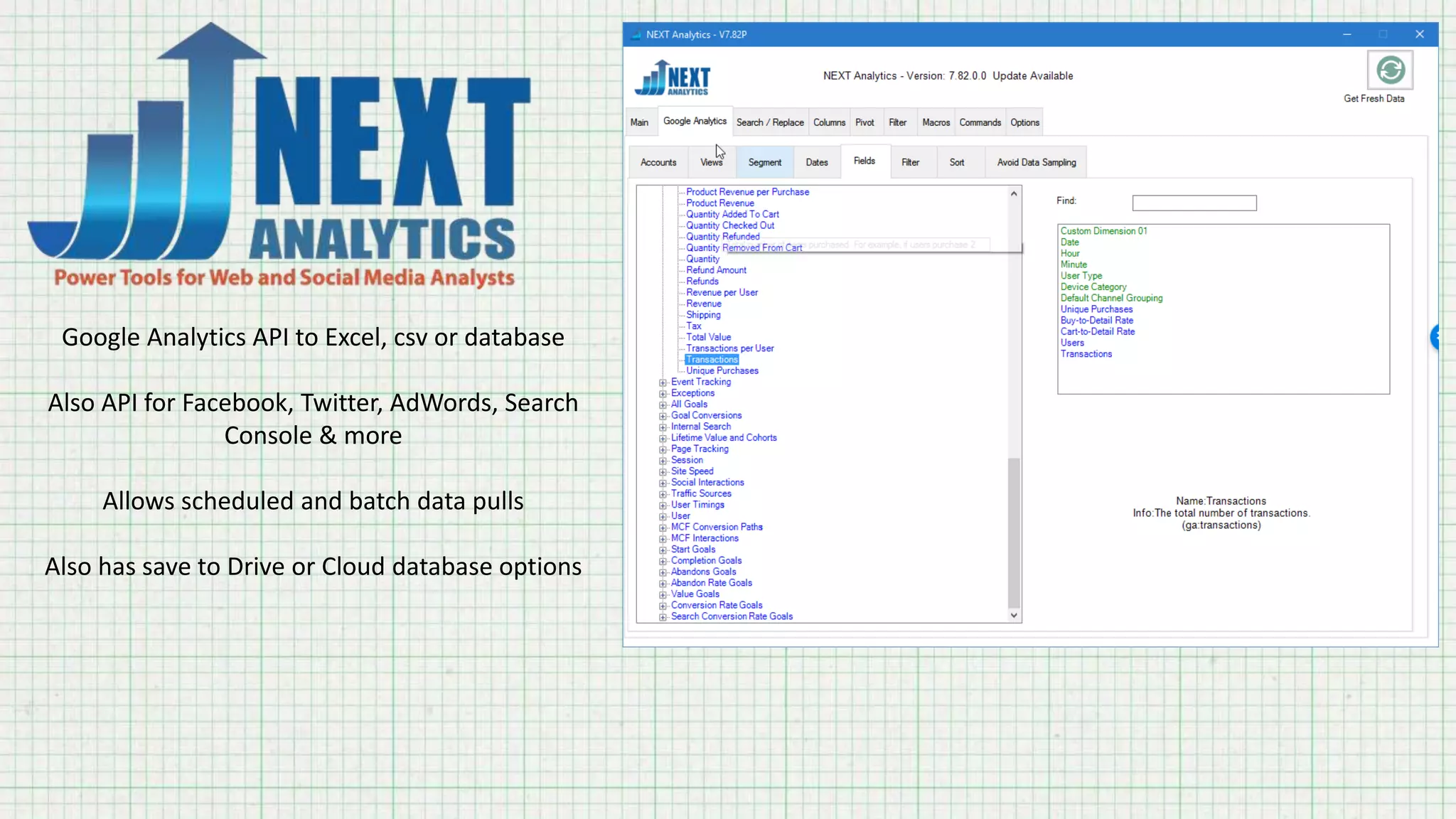Expand the MCF Conversion Paths node

coord(663,528)
